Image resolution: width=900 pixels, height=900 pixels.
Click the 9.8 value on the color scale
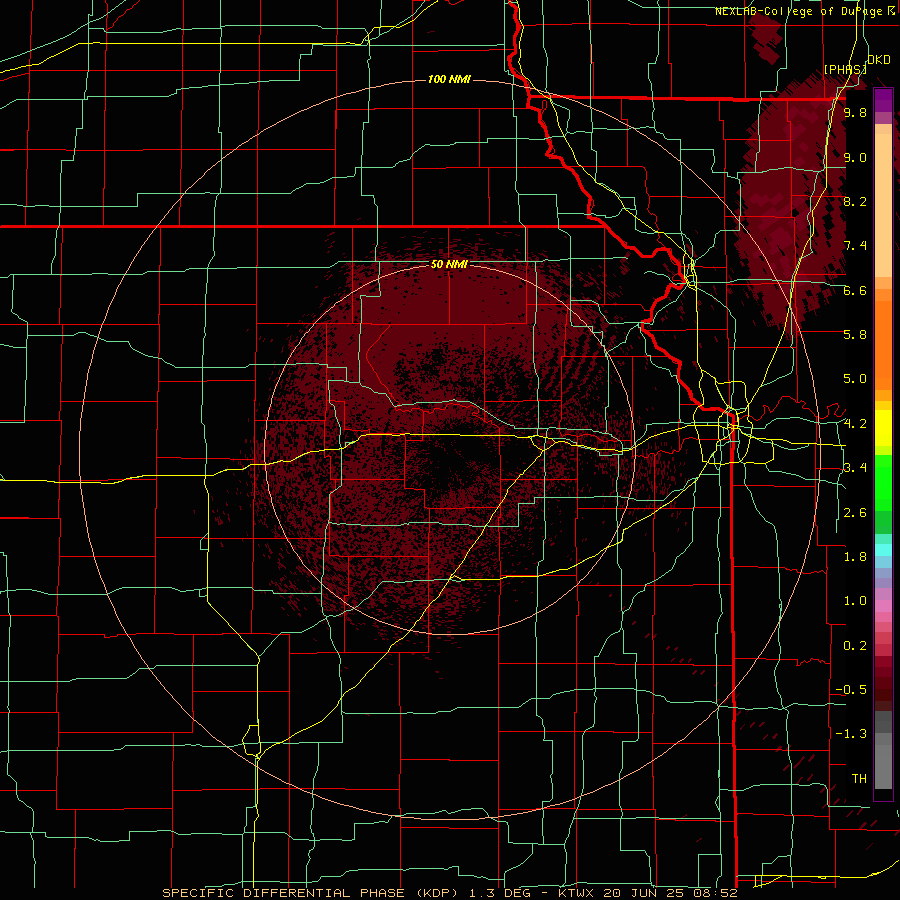(x=855, y=112)
